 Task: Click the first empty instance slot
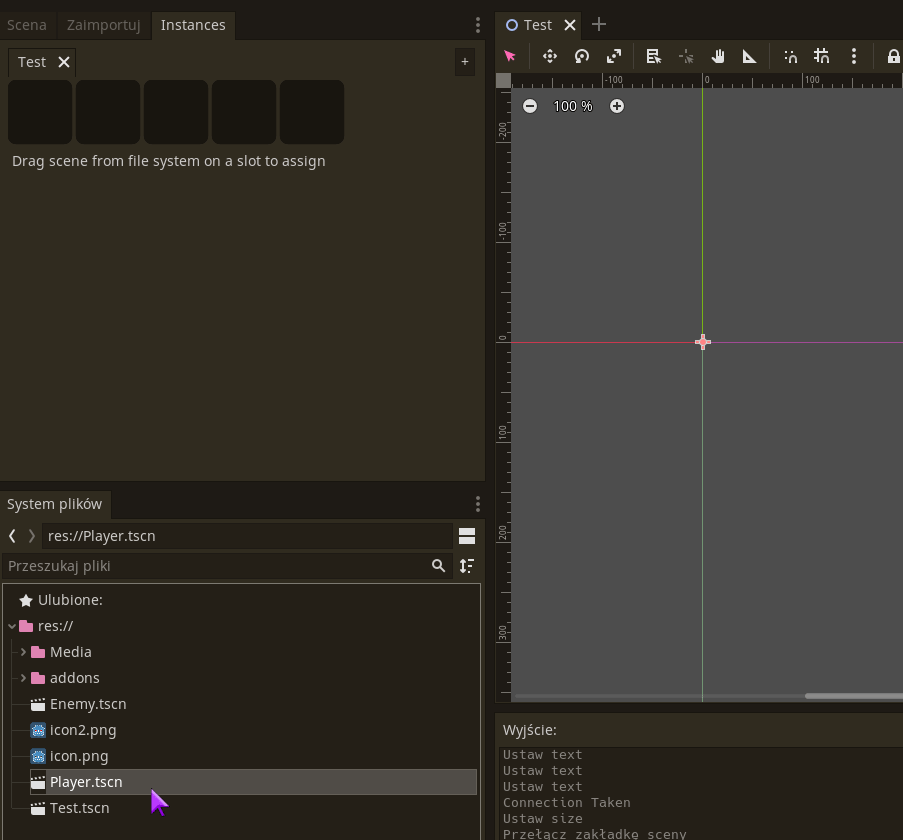tap(40, 112)
